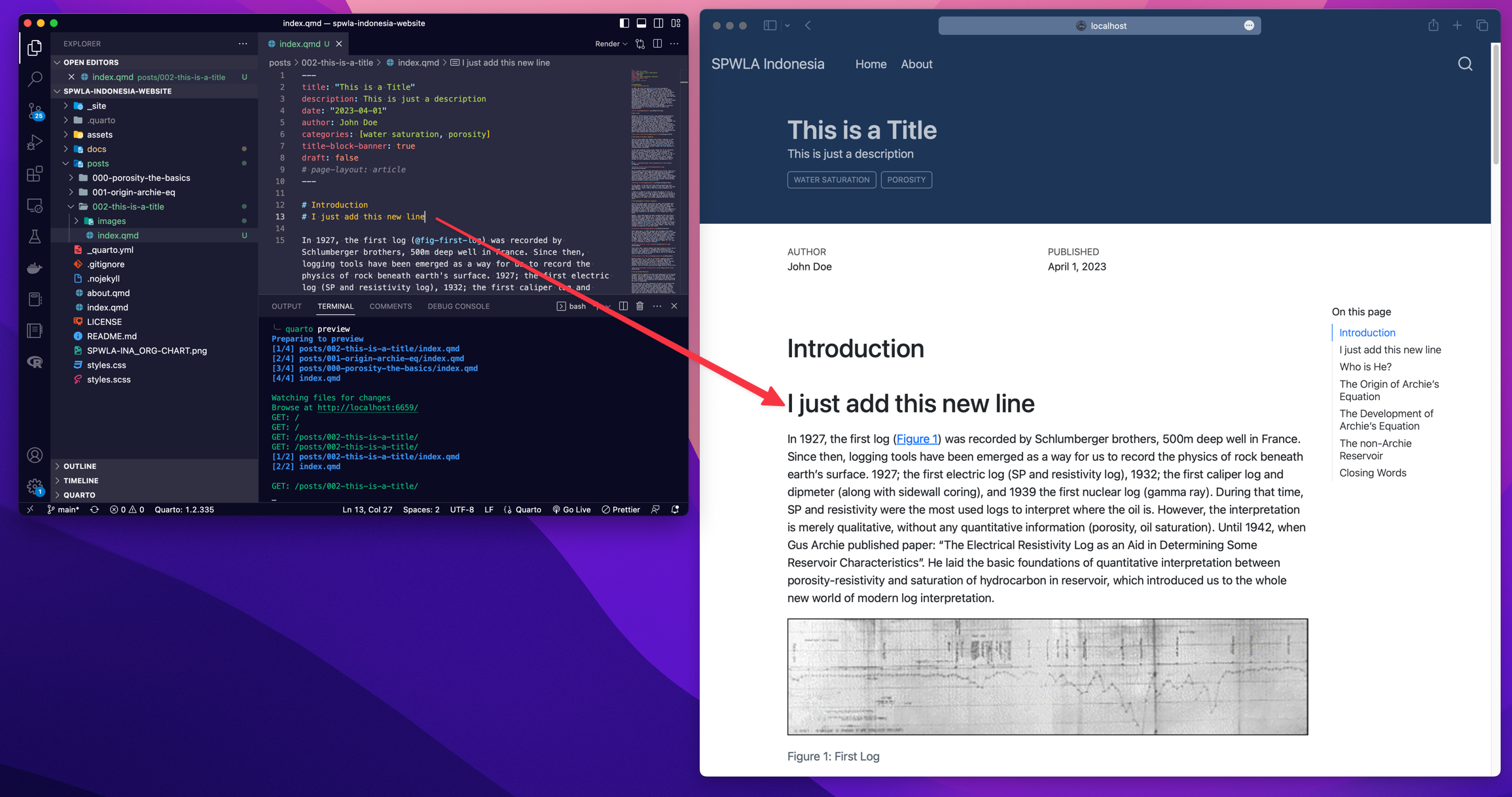1512x797 pixels.
Task: Open errors and warnings counter in status bar
Action: (x=127, y=510)
